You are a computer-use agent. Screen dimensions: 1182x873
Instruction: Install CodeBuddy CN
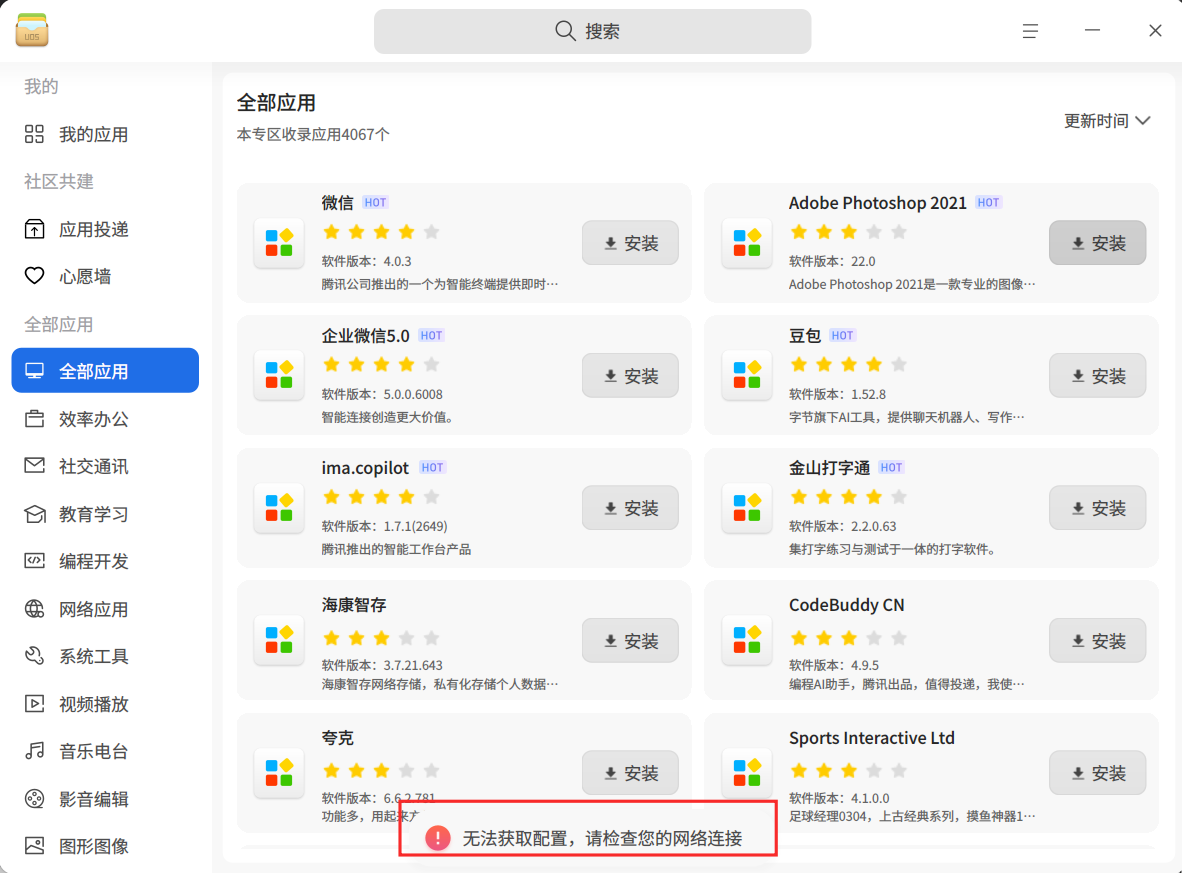click(1098, 641)
